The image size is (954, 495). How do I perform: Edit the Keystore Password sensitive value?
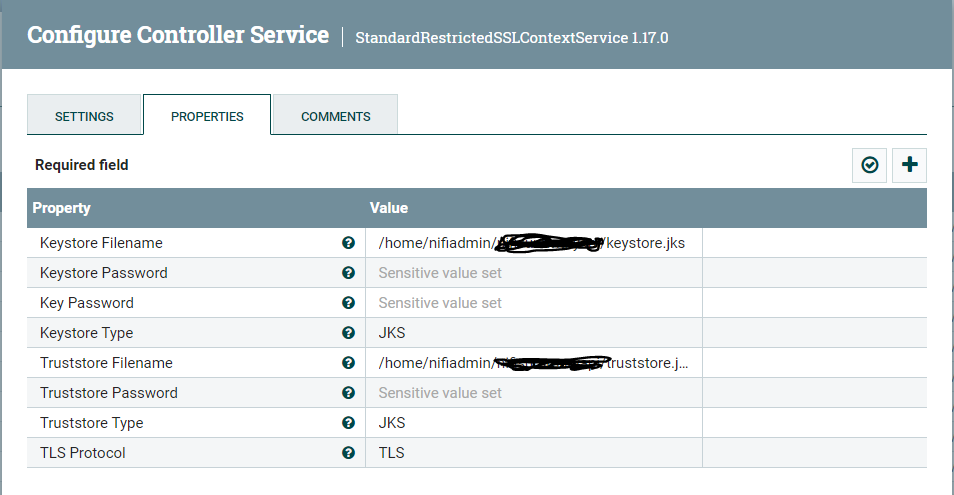(533, 273)
